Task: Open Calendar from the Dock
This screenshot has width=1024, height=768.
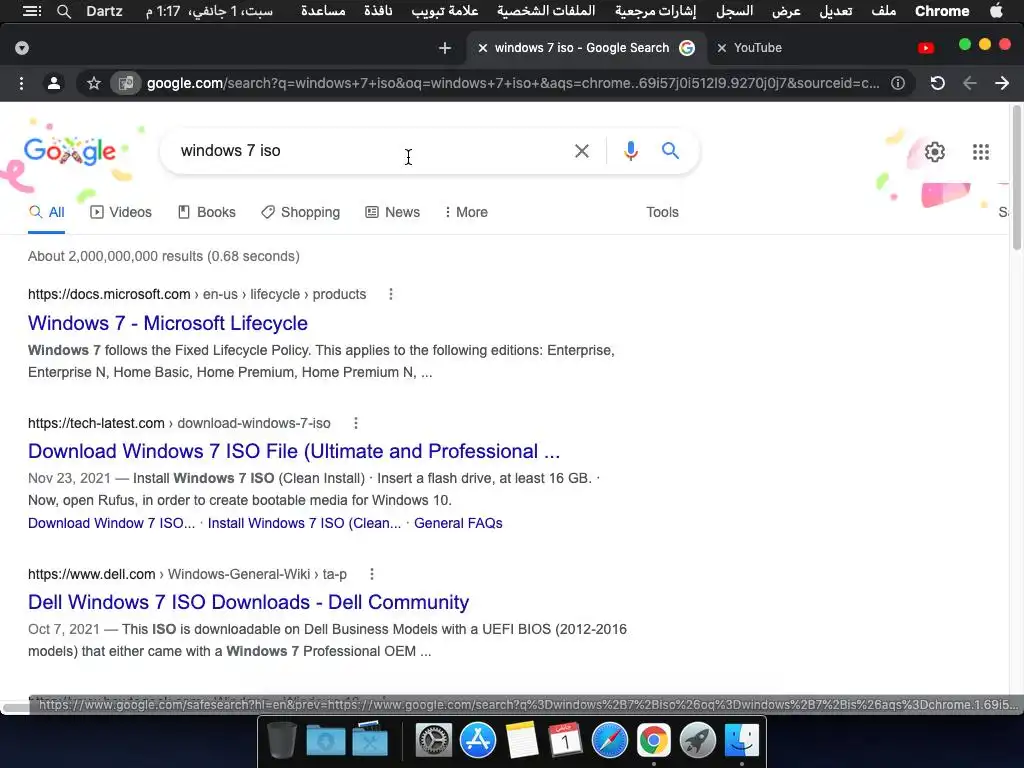Action: pyautogui.click(x=566, y=741)
